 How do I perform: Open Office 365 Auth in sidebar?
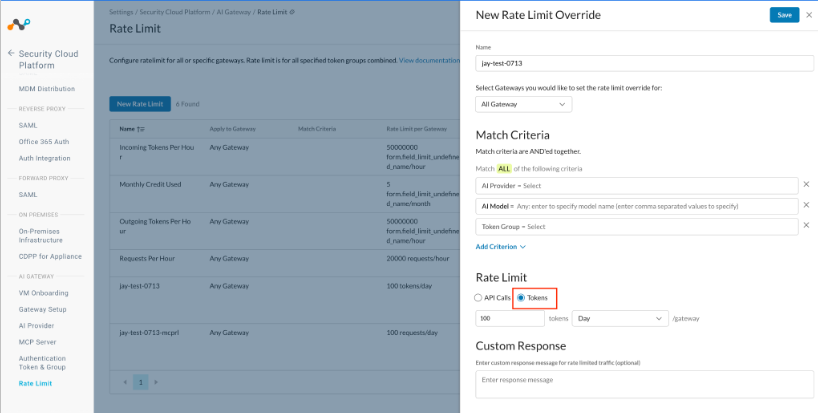tap(44, 142)
